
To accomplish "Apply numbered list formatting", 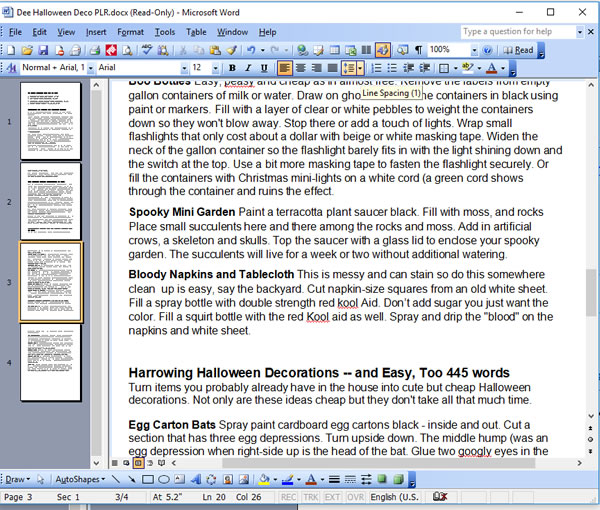I will click(x=377, y=68).
